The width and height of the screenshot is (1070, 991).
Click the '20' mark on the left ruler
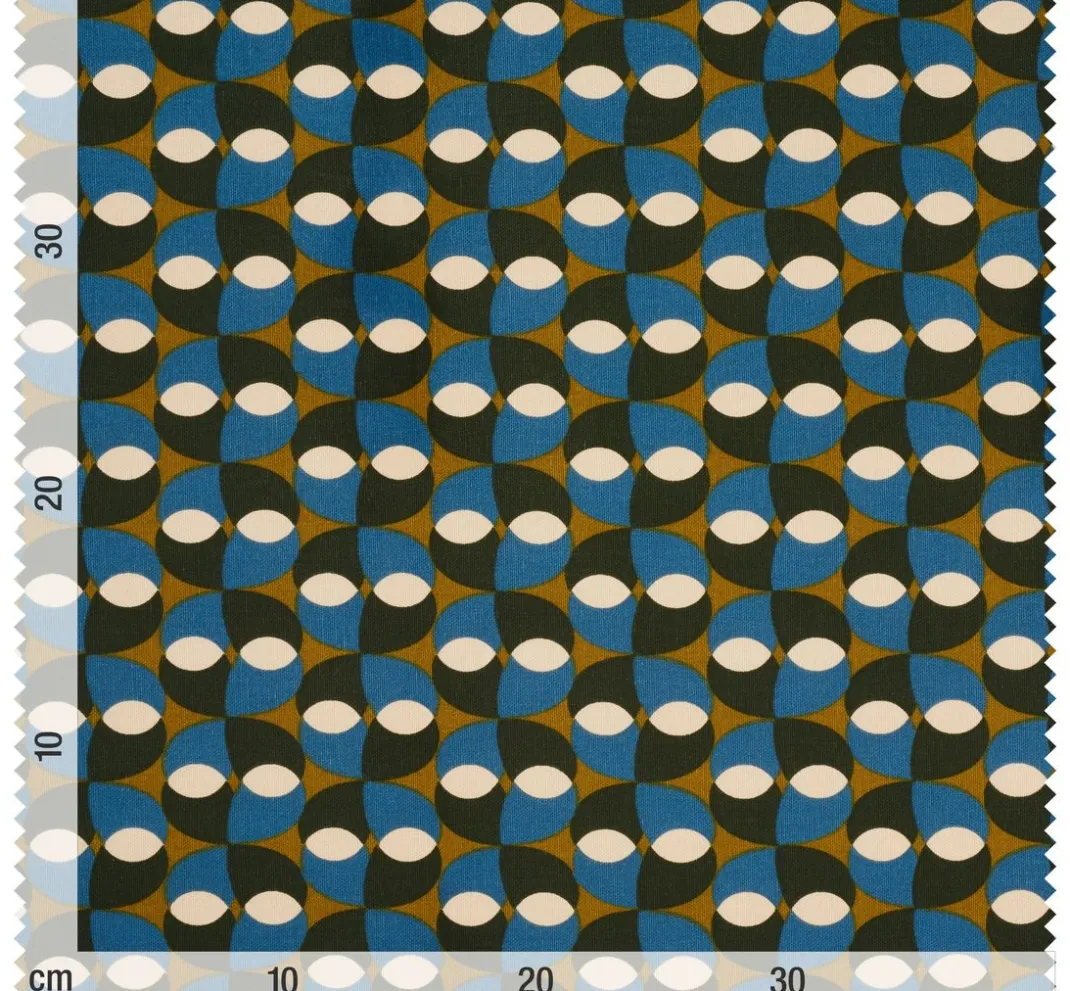pyautogui.click(x=49, y=493)
